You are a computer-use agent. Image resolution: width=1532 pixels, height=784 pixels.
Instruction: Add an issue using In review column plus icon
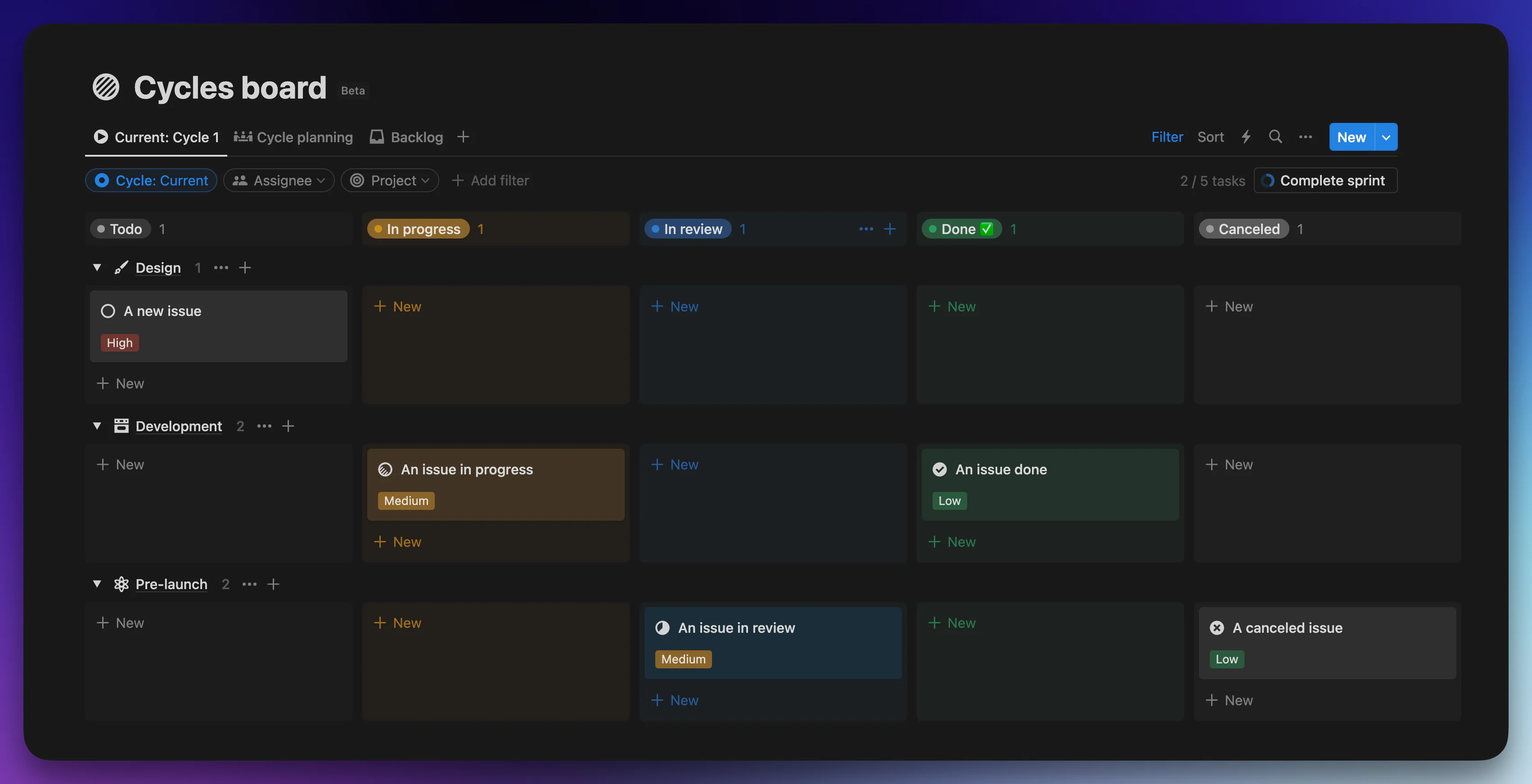pos(890,229)
